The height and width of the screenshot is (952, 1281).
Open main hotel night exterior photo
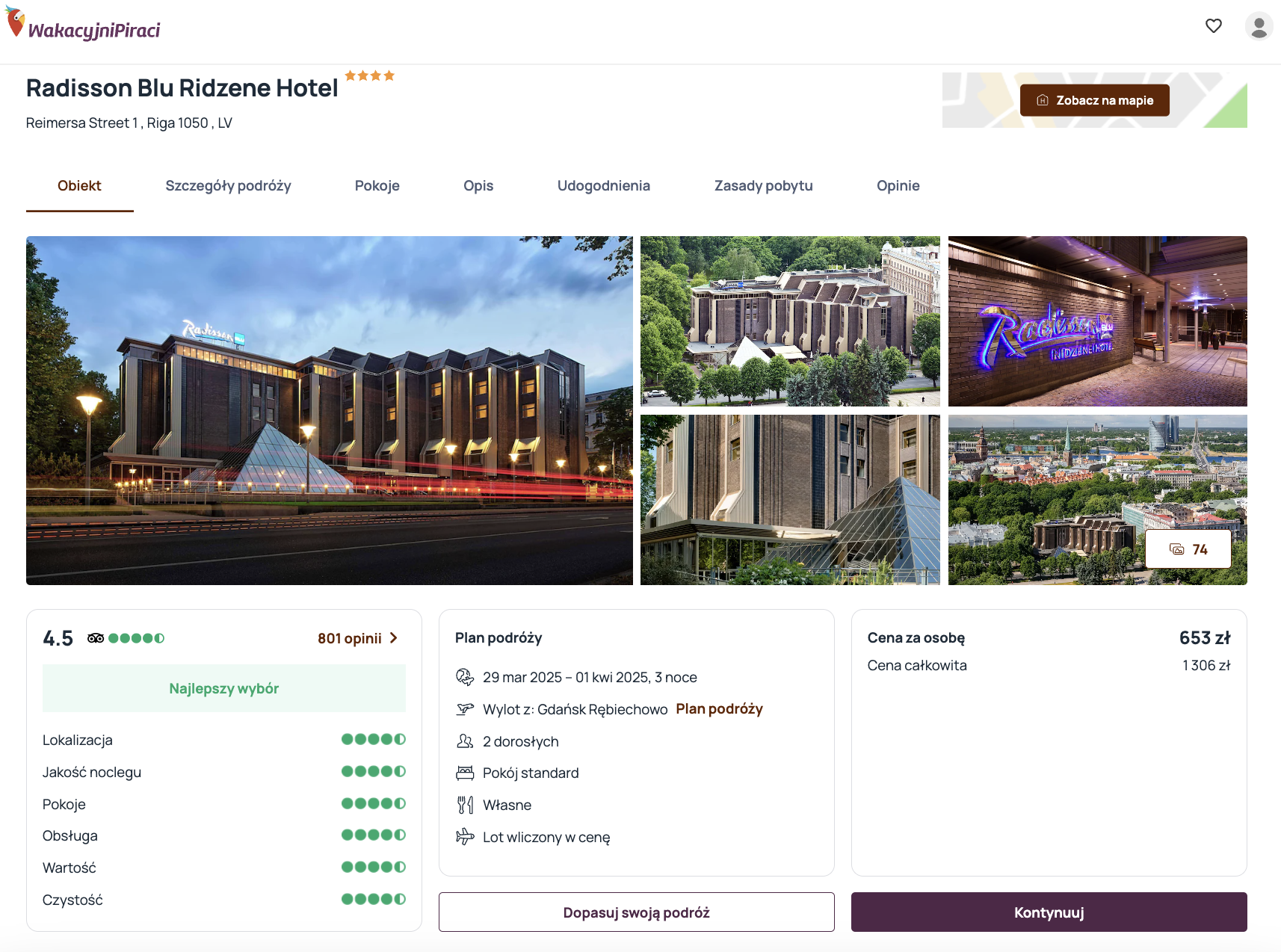[x=330, y=410]
